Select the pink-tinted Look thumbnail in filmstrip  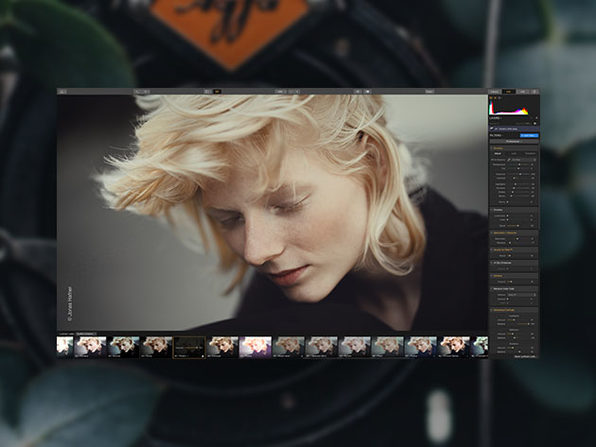pos(255,347)
